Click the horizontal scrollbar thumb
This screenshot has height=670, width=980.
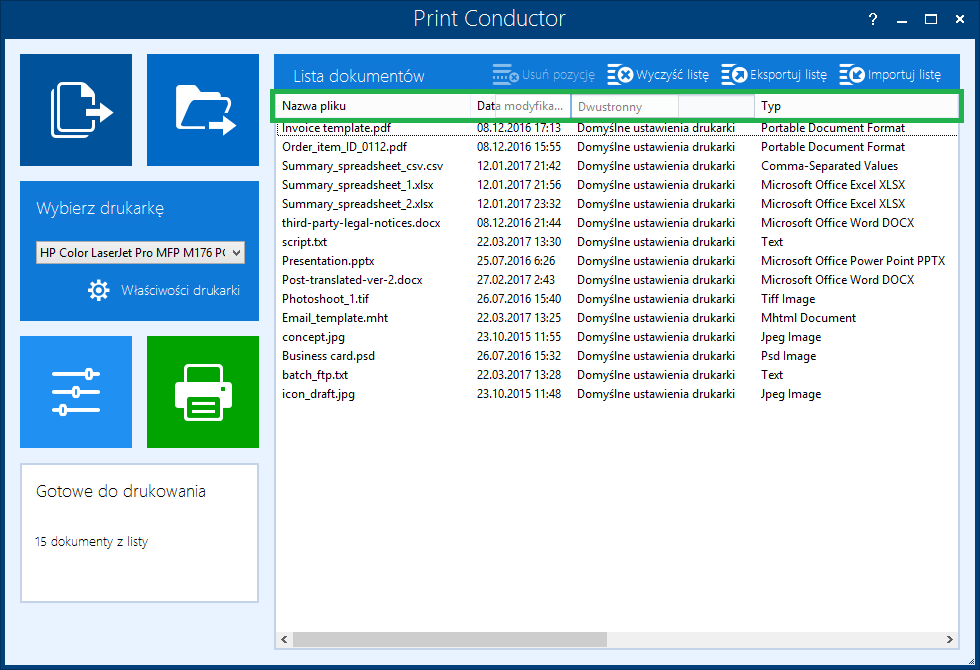(450, 639)
